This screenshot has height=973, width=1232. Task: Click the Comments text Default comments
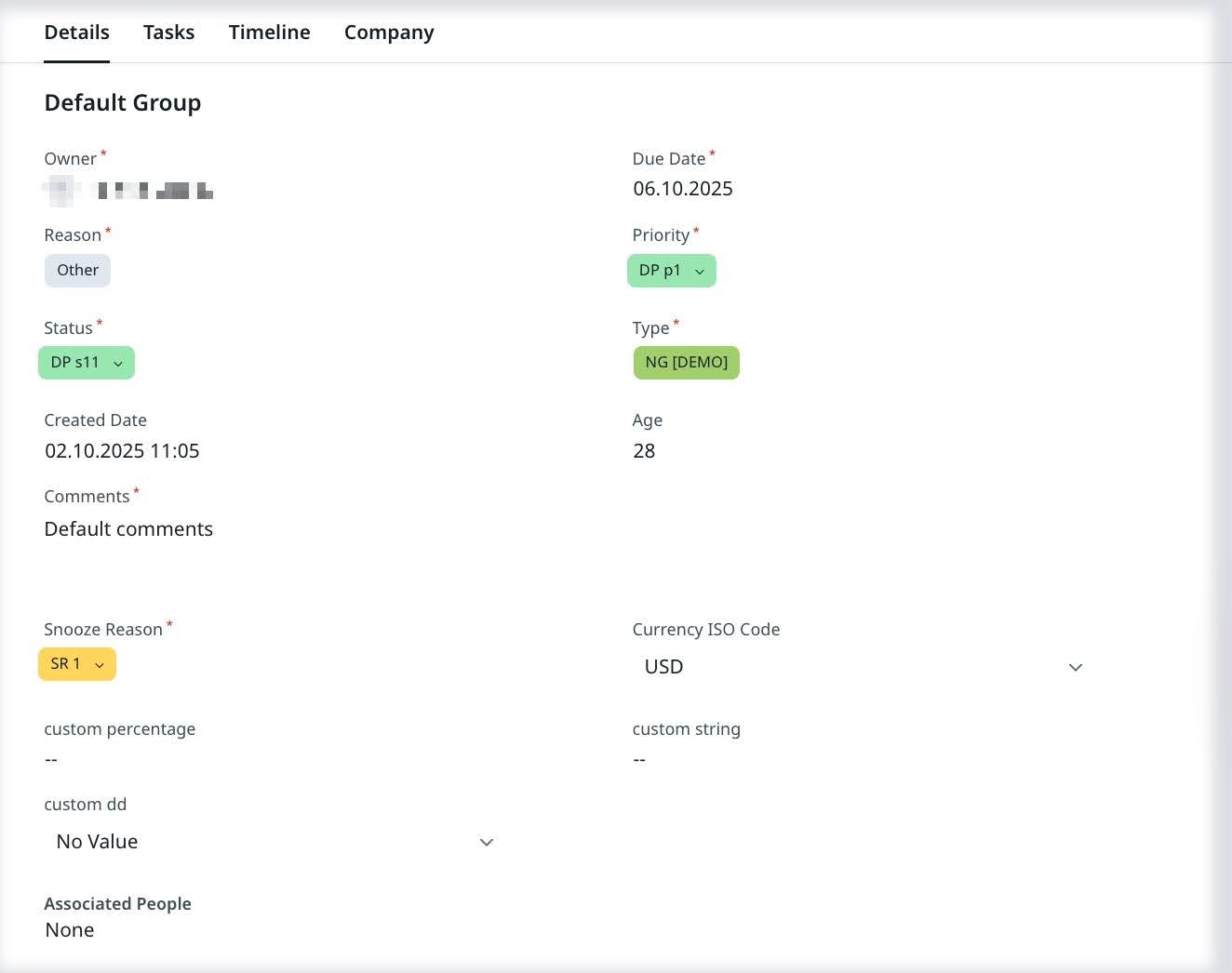(x=128, y=528)
